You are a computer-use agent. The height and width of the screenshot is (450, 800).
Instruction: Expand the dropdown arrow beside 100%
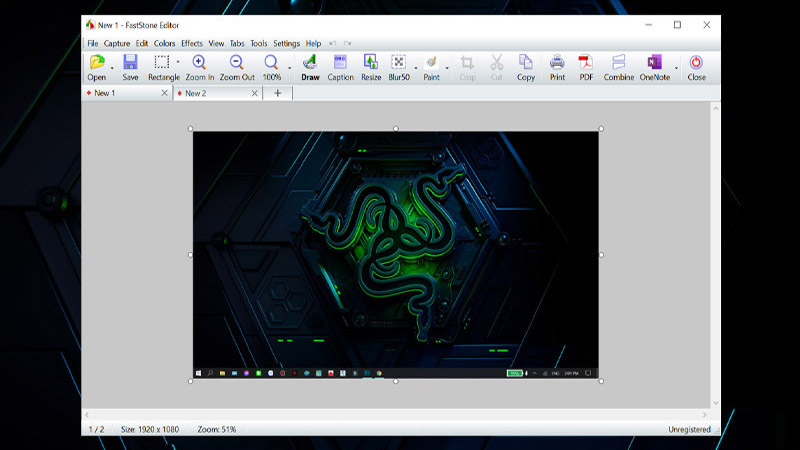coord(289,67)
